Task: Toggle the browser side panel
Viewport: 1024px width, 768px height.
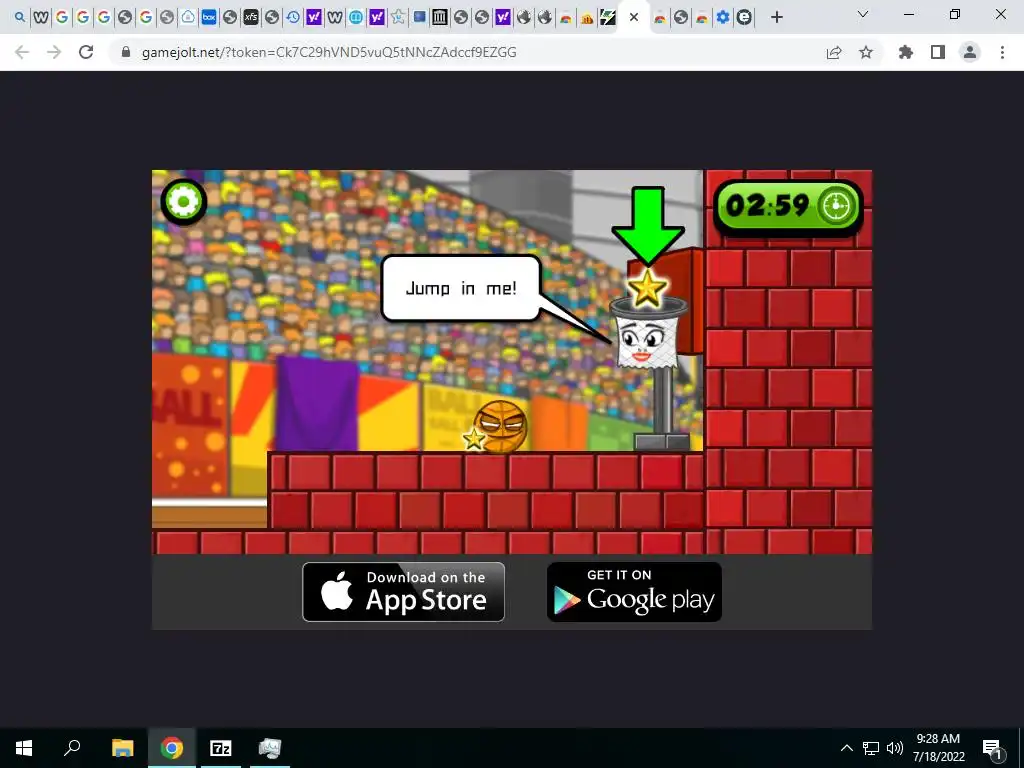Action: coord(938,52)
